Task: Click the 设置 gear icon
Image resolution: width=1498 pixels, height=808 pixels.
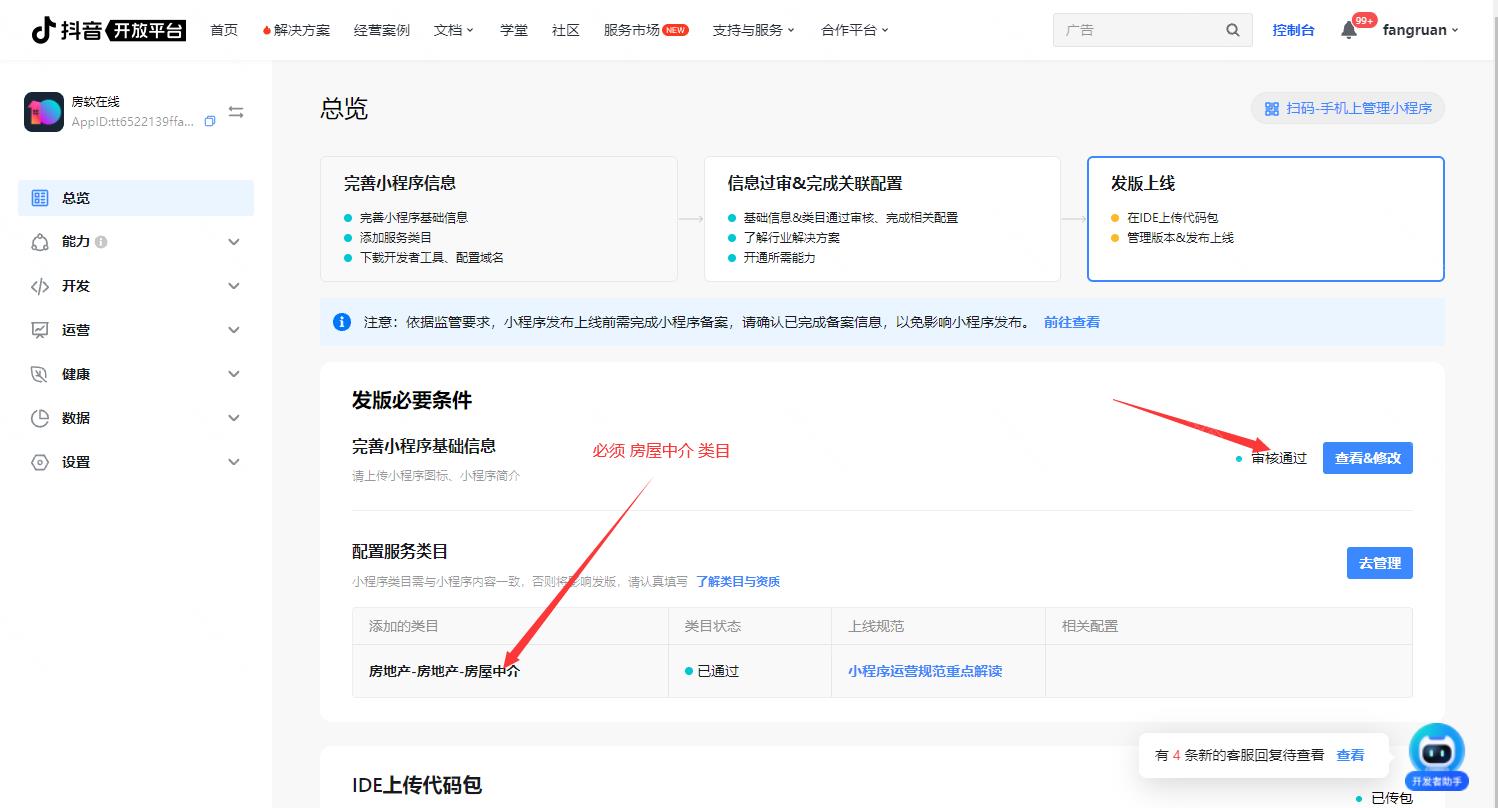Action: pyautogui.click(x=40, y=462)
